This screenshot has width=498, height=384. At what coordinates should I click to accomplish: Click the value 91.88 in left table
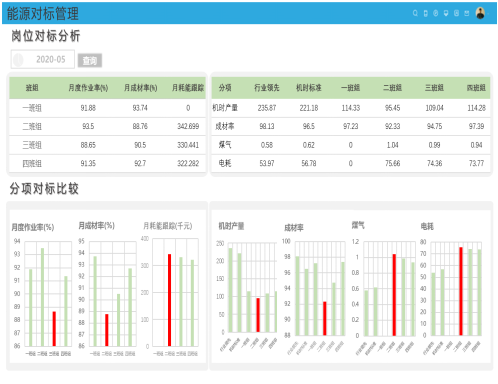[88, 108]
